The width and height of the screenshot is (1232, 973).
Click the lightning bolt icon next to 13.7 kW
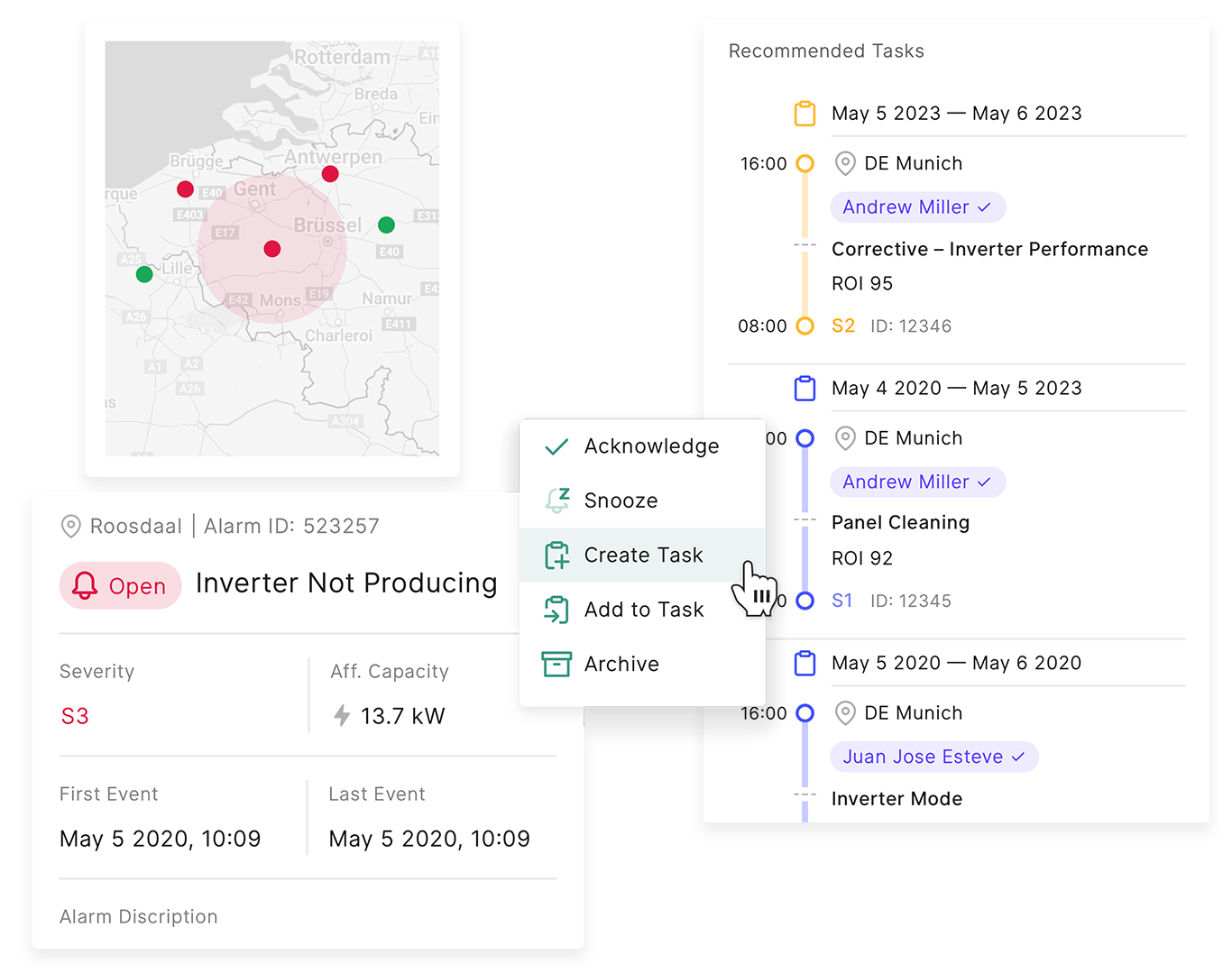click(342, 716)
